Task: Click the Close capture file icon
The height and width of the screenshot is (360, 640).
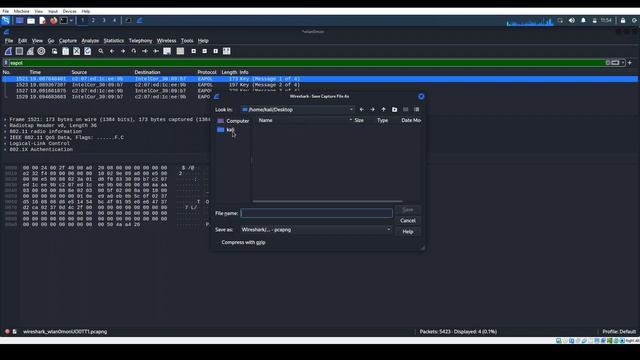Action: pos(76,51)
